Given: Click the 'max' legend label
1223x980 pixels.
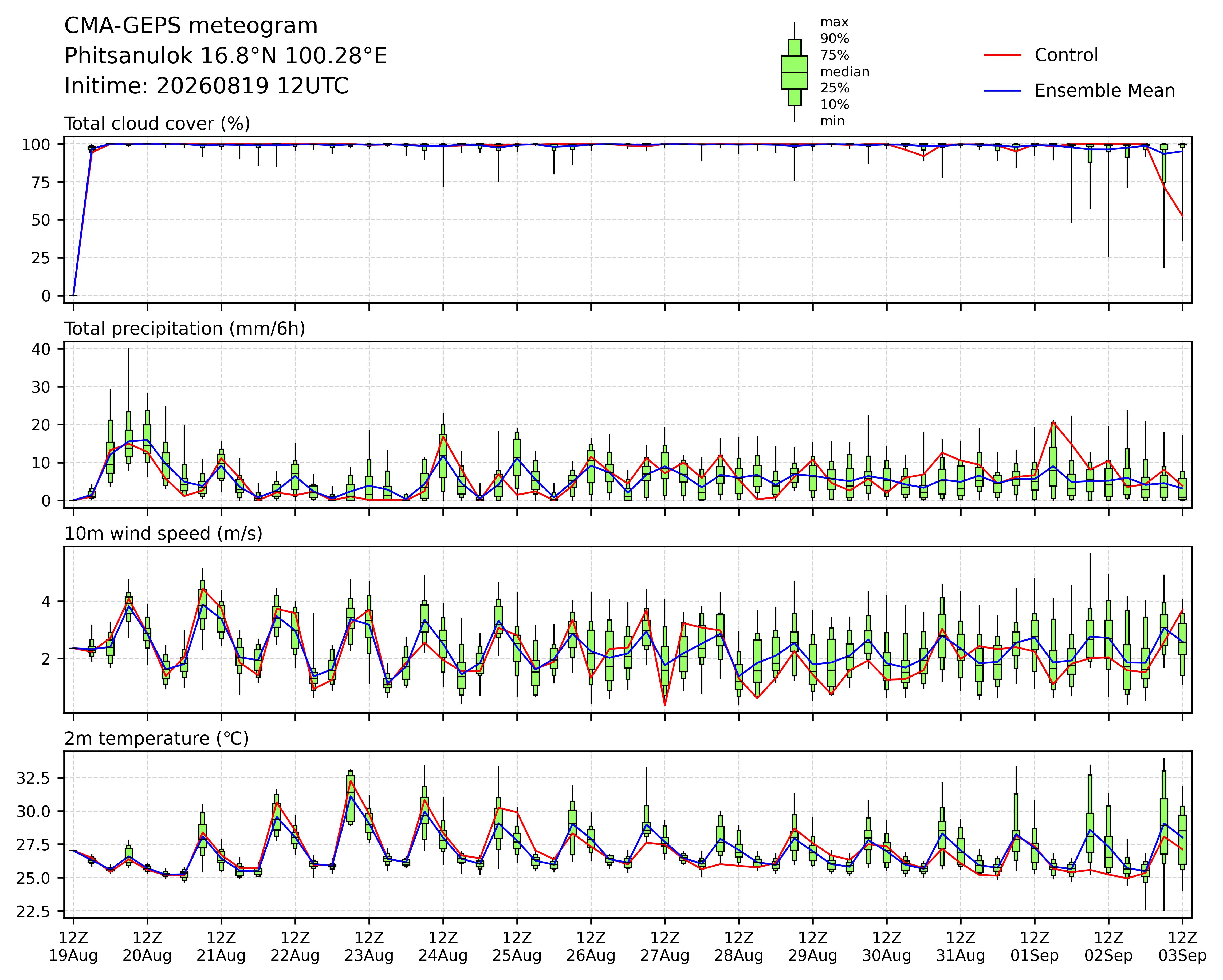Looking at the screenshot, I should (835, 23).
